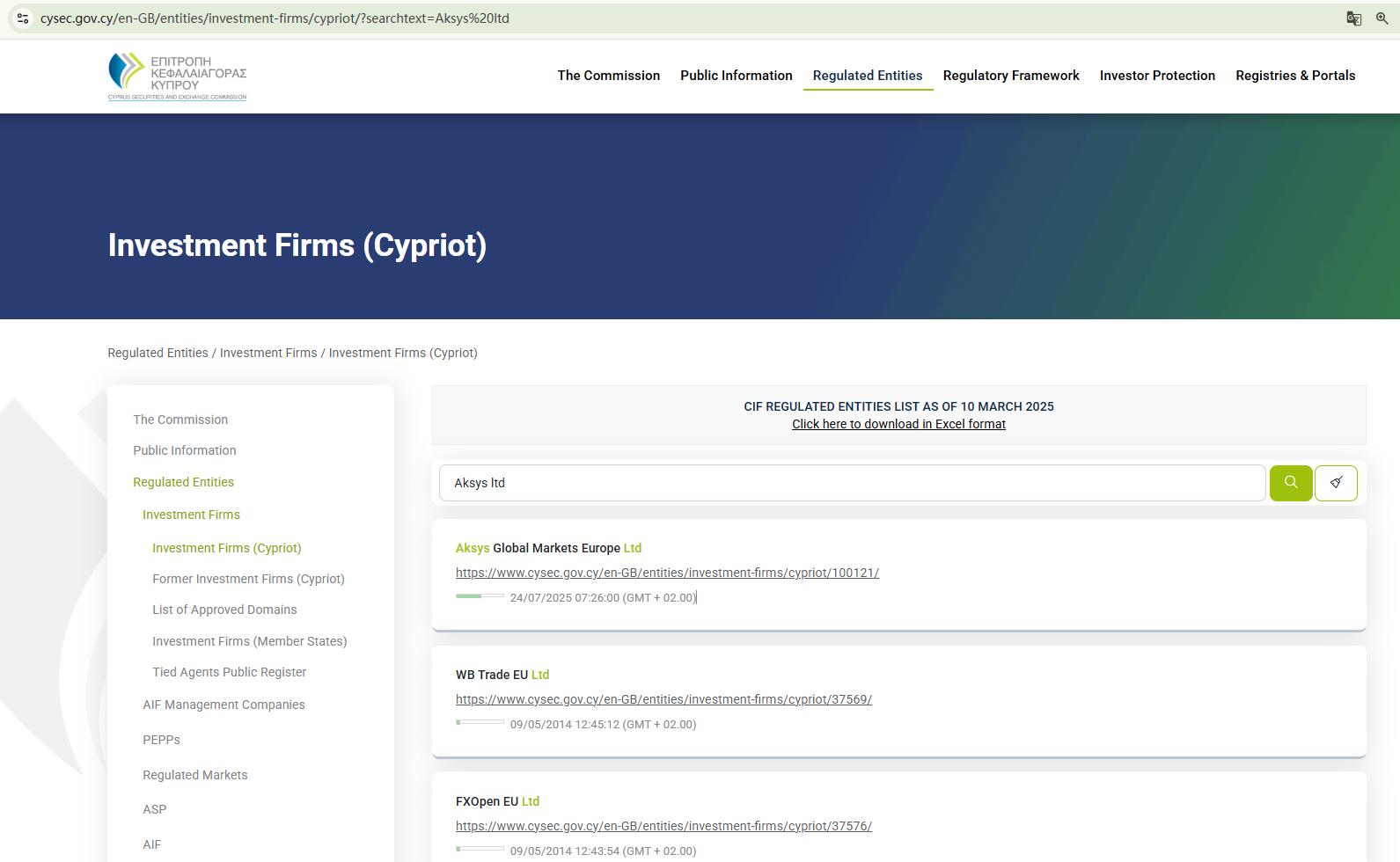The height and width of the screenshot is (862, 1400).
Task: Open the WB Trade EU Ltd URL
Action: tap(663, 699)
